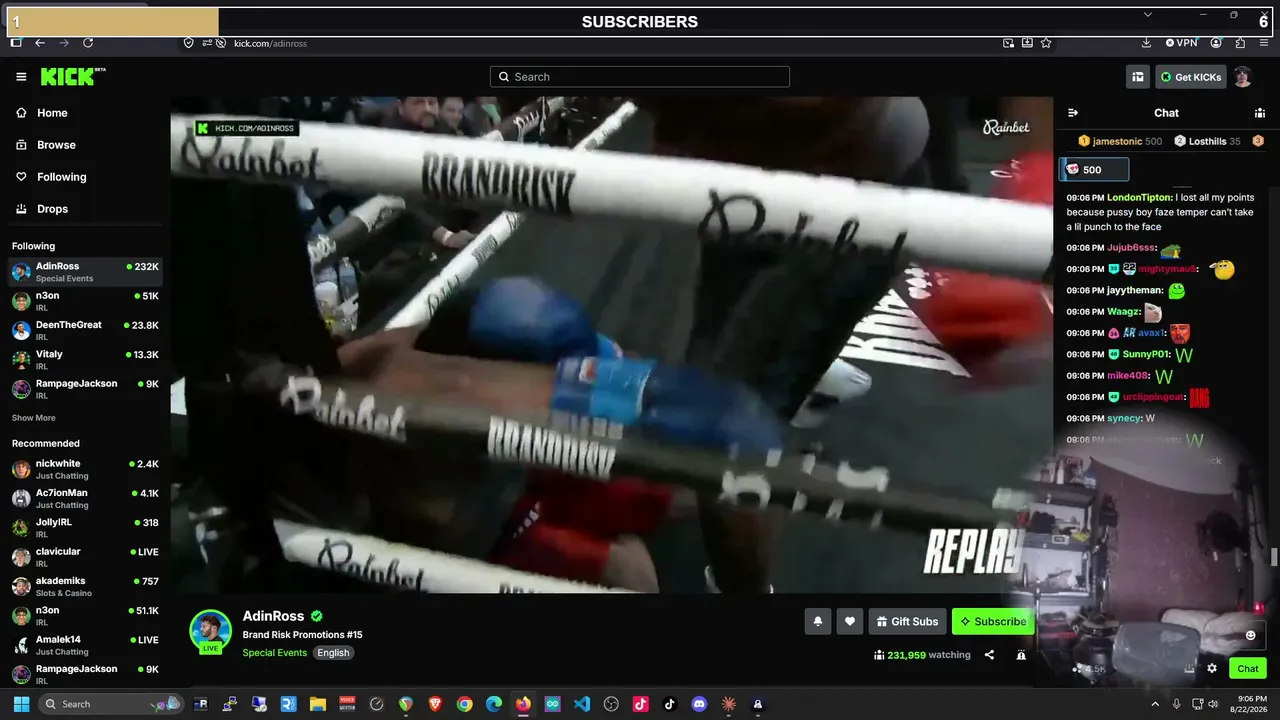
Task: Open chat settings gear icon
Action: coord(1212,668)
